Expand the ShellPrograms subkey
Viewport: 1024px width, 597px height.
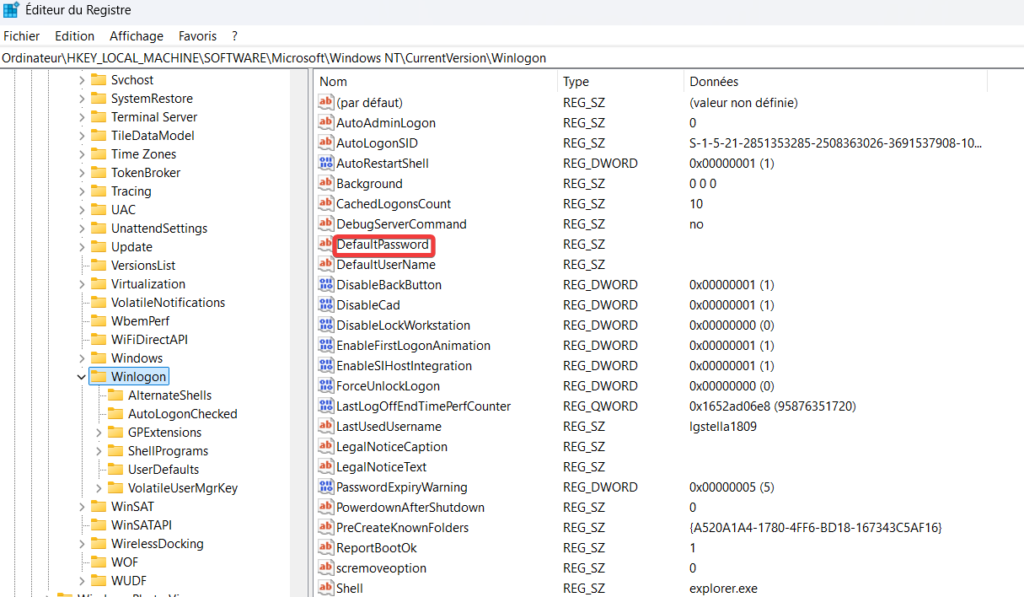pyautogui.click(x=99, y=451)
